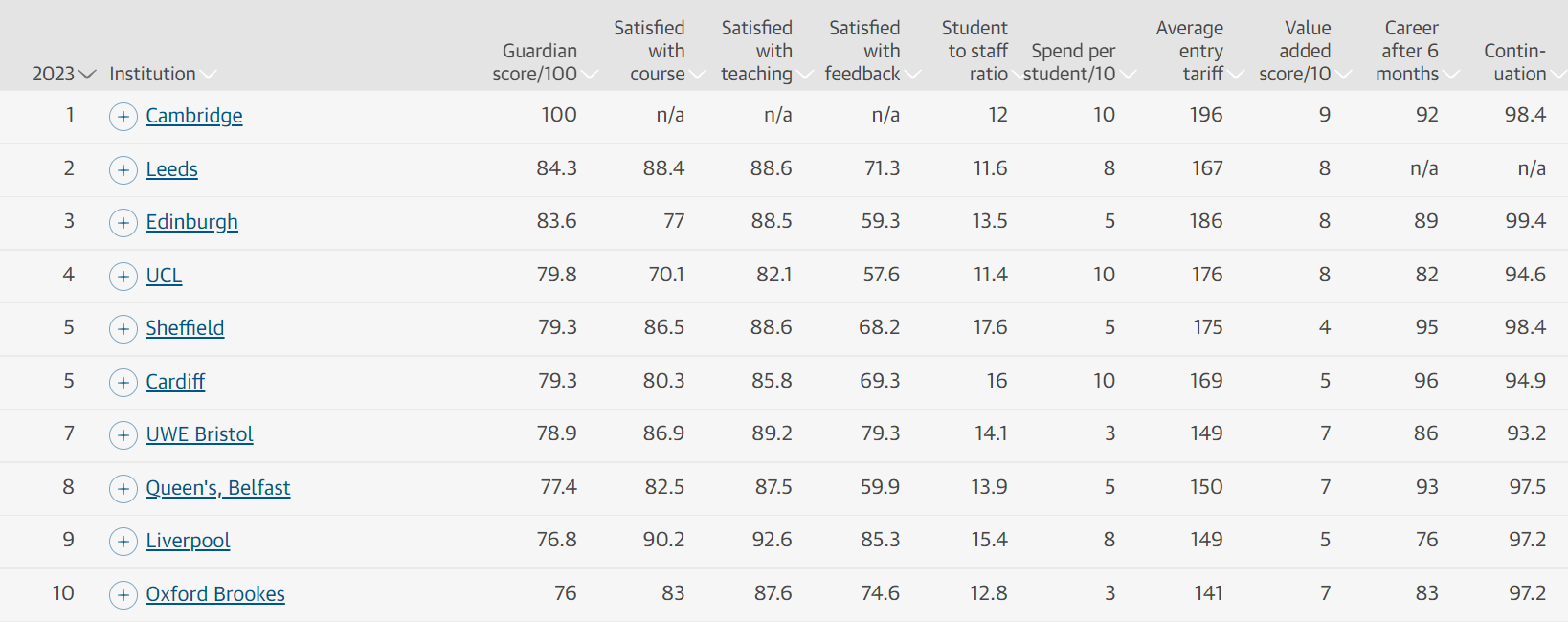This screenshot has width=1568, height=622.
Task: Open the Cambridge university link
Action: coord(194,116)
